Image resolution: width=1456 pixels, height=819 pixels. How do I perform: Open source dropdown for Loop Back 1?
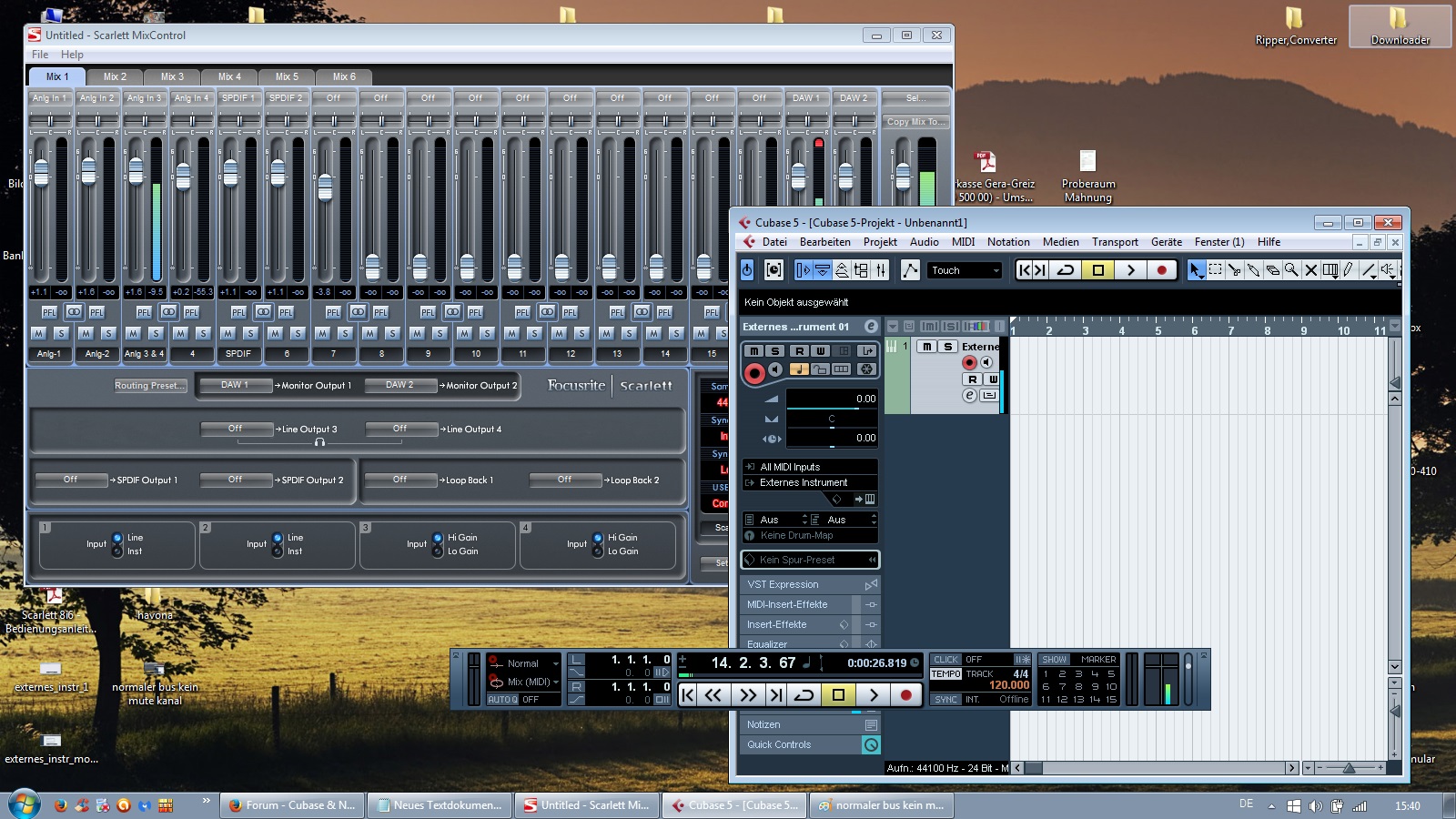(x=400, y=480)
